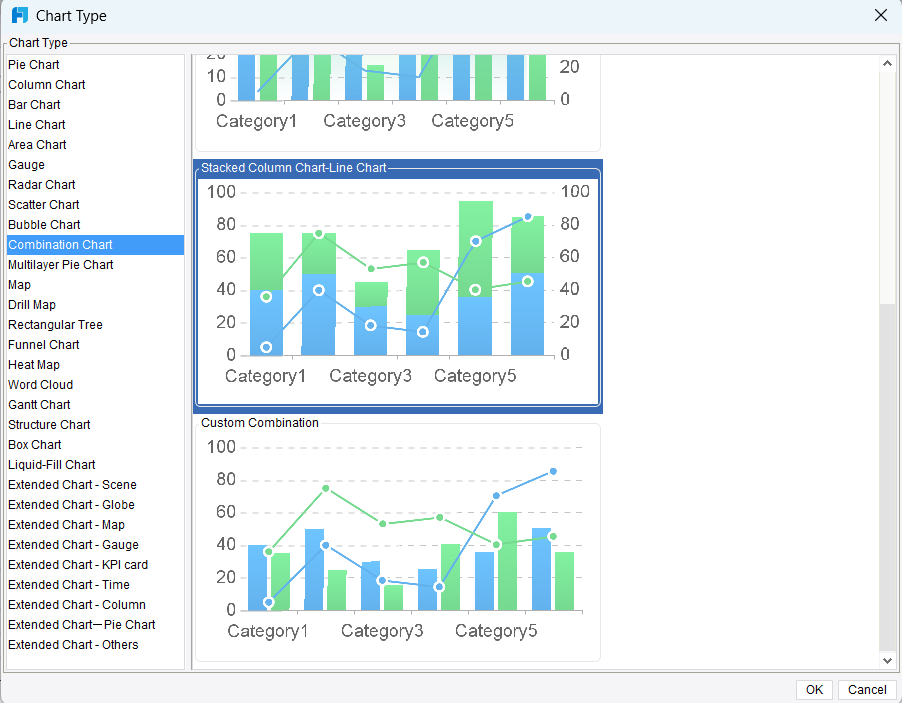The width and height of the screenshot is (902, 703).
Task: Click the scrollbar down arrow
Action: pos(887,660)
